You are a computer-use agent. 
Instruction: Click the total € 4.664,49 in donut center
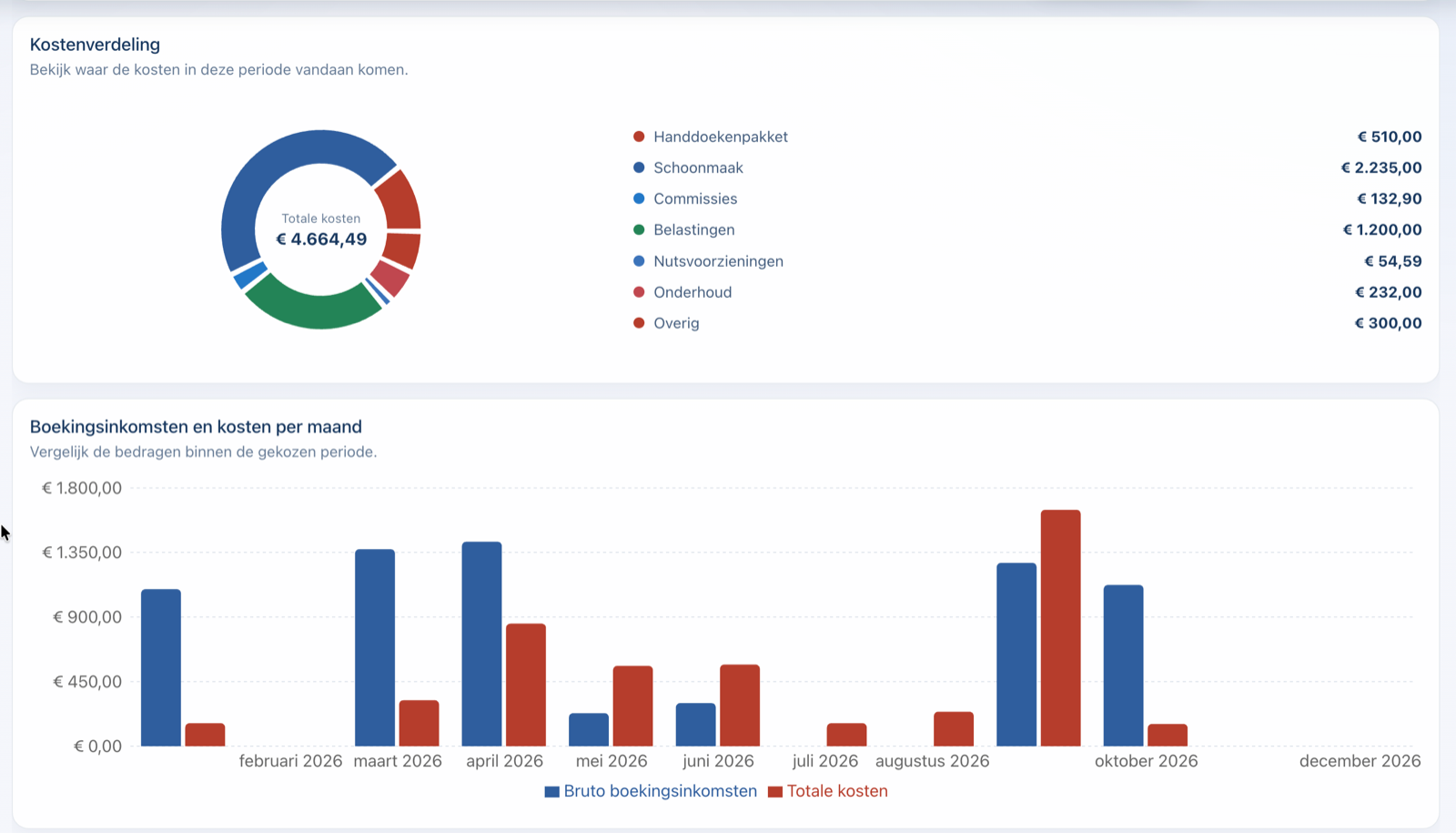point(321,239)
